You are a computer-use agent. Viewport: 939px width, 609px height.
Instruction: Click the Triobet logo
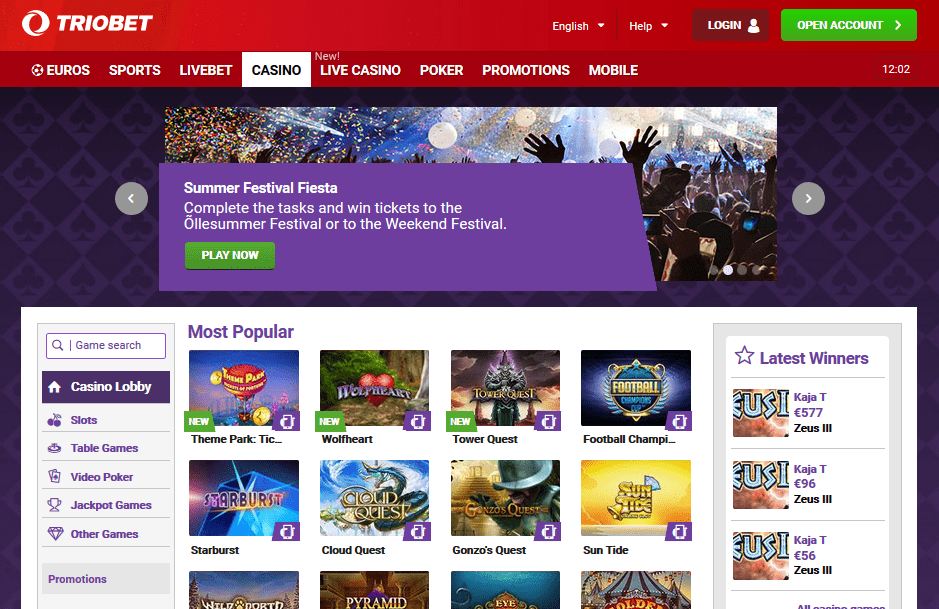click(87, 23)
